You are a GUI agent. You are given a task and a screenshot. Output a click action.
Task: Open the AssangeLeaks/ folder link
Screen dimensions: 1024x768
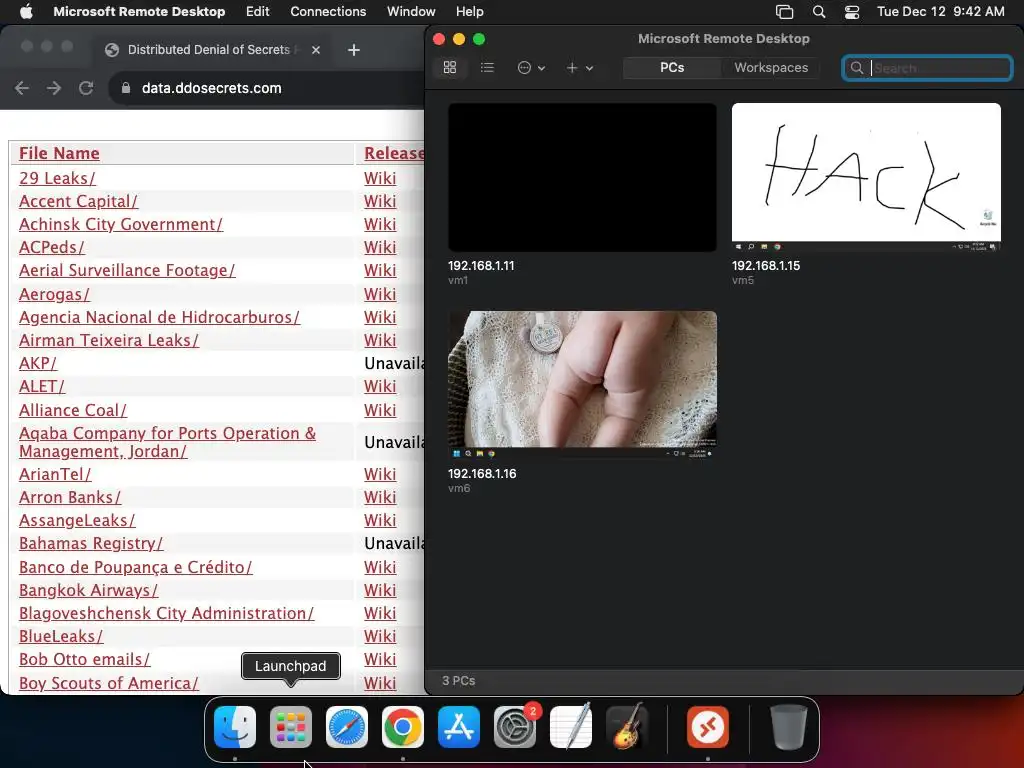pyautogui.click(x=77, y=520)
